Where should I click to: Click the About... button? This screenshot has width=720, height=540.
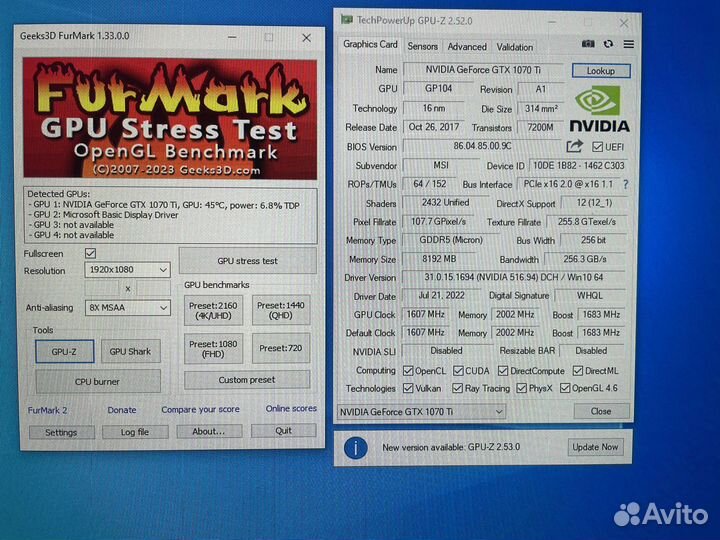[209, 431]
